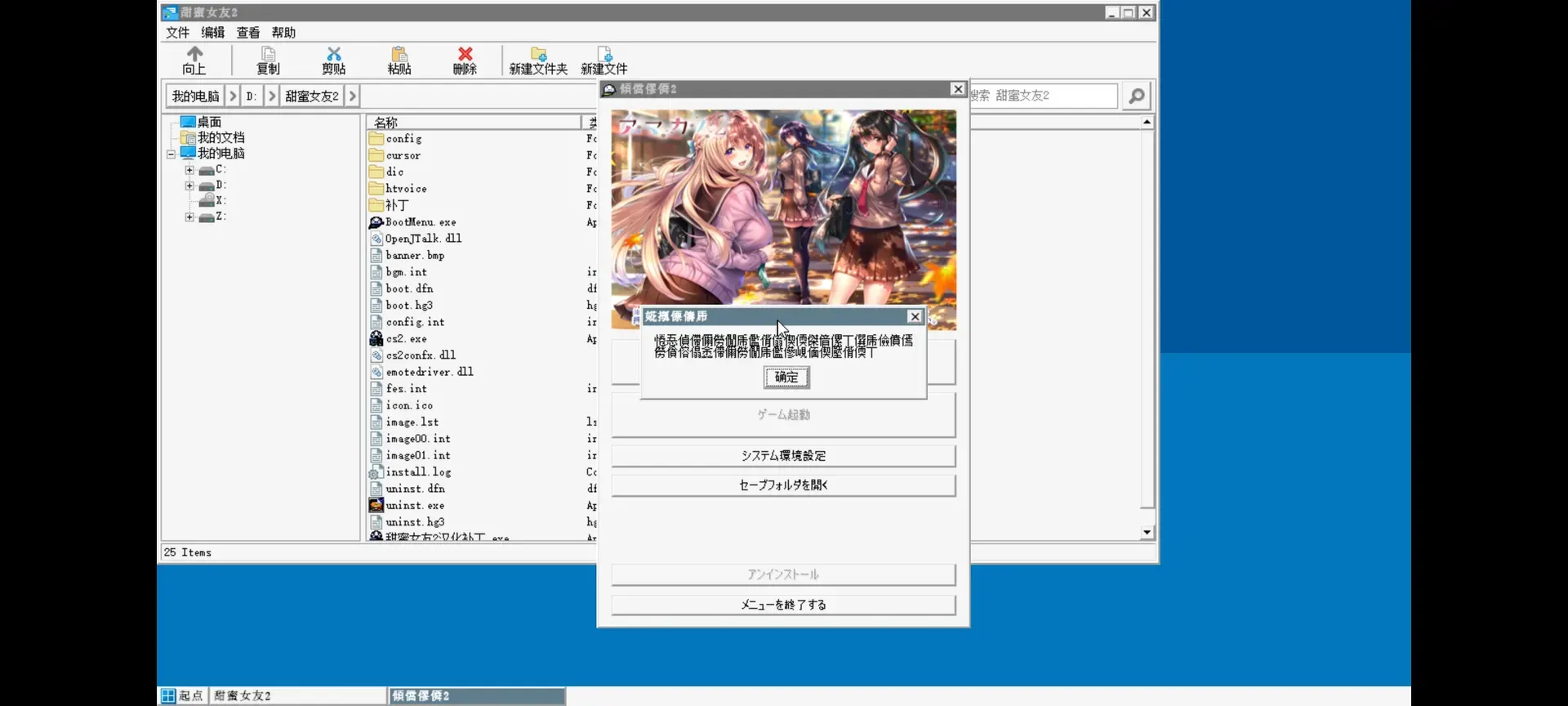Open the 查看 menu
1568x706 pixels.
[x=248, y=33]
